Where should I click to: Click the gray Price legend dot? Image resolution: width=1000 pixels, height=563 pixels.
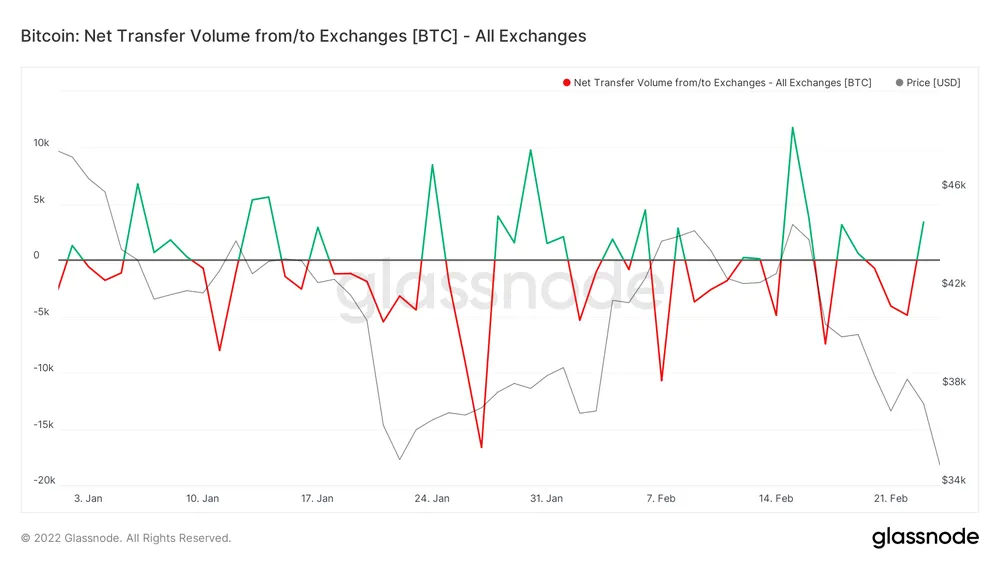(x=900, y=83)
